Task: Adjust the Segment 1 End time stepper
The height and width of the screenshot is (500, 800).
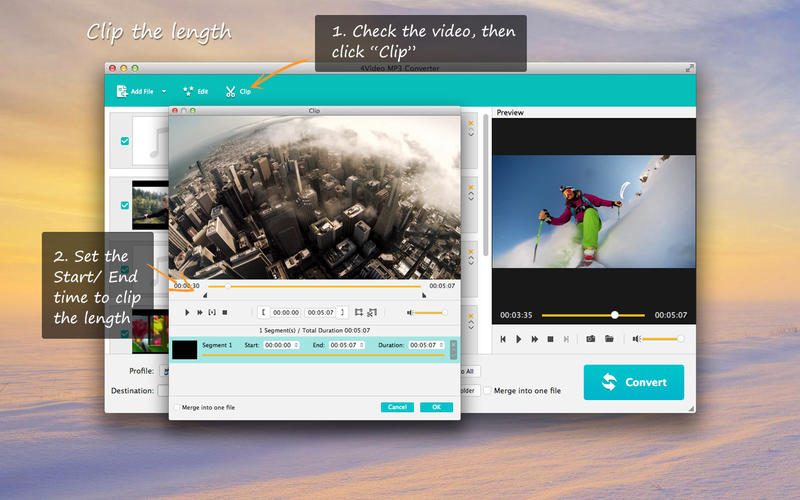Action: (x=362, y=345)
